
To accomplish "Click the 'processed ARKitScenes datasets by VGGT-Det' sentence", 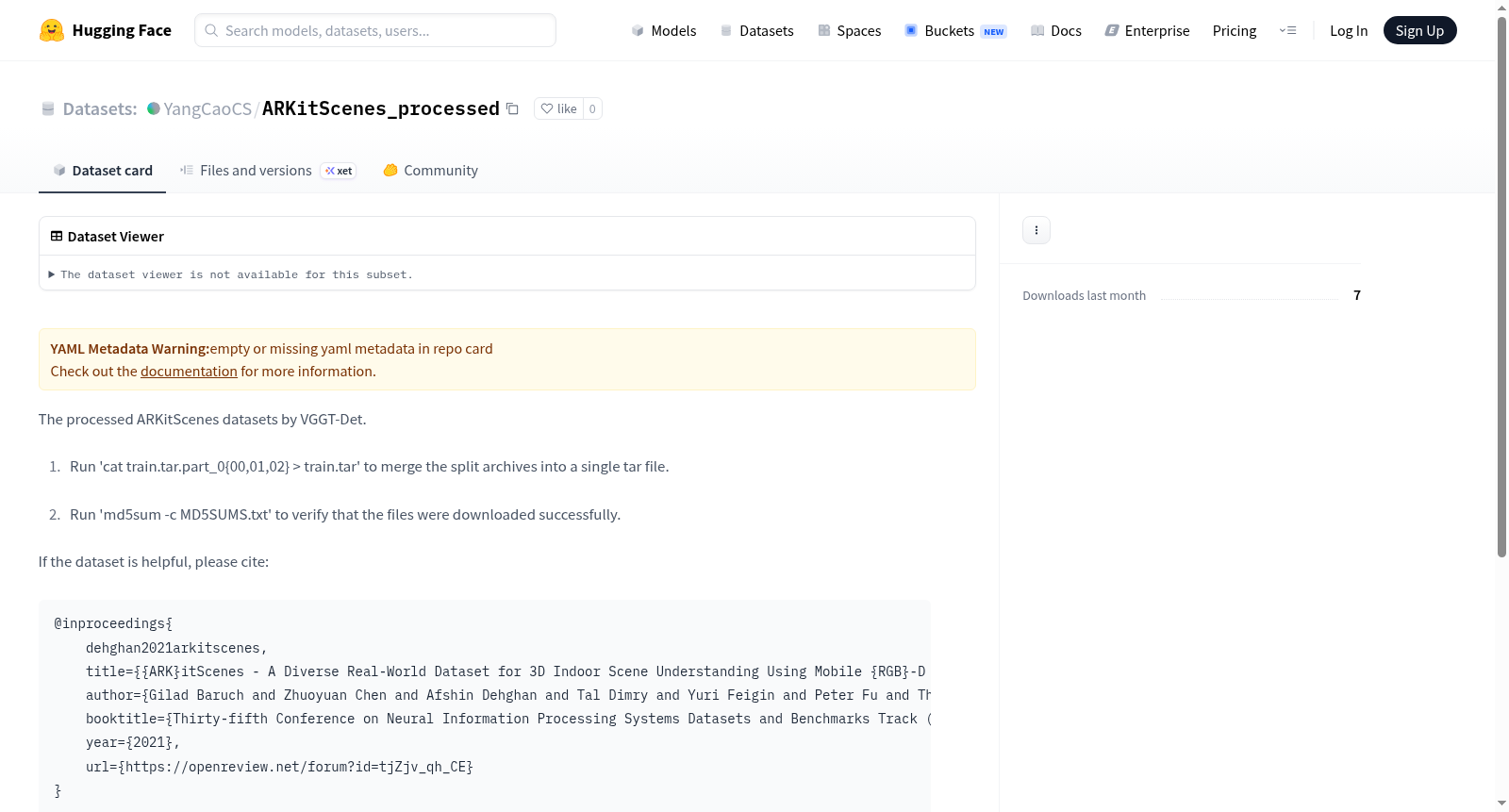I will point(203,420).
